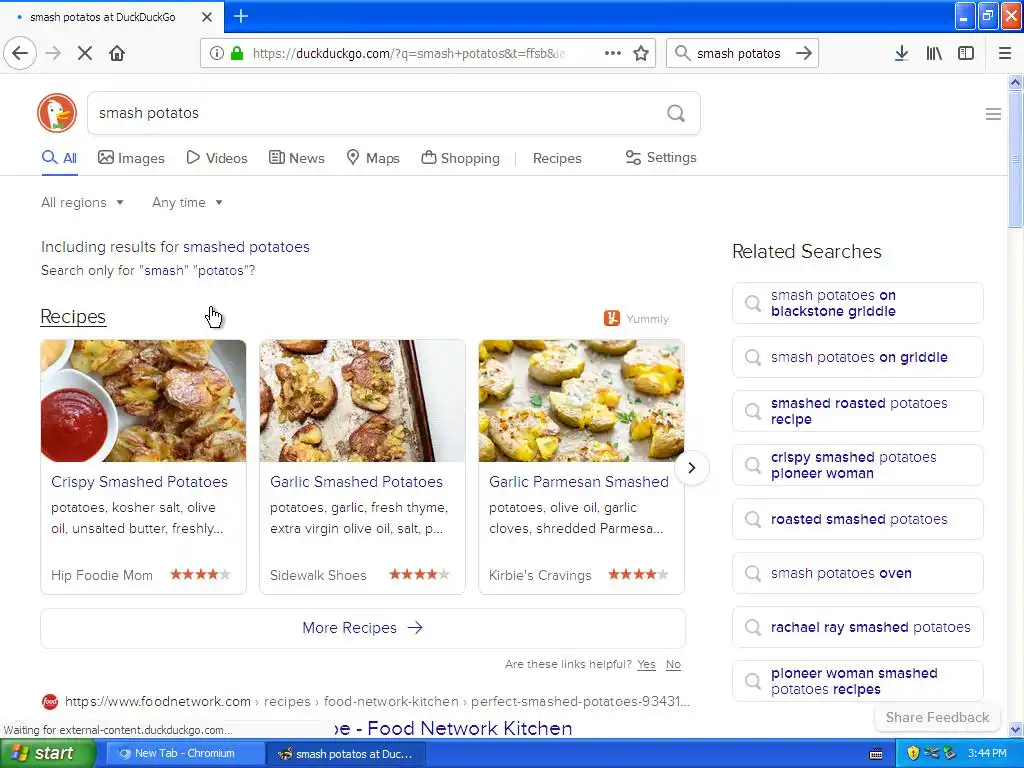Open the Kirbie's Cravings recipe photo
This screenshot has width=1024, height=768.
point(581,400)
